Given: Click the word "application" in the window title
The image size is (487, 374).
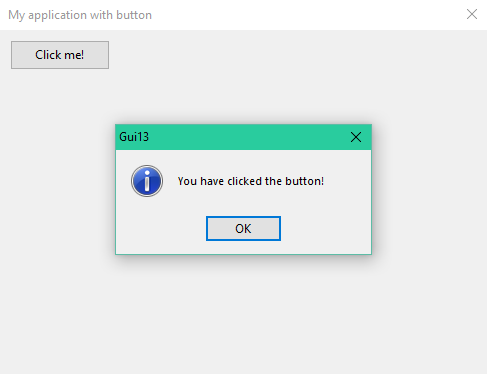Looking at the screenshot, I should coord(57,15).
